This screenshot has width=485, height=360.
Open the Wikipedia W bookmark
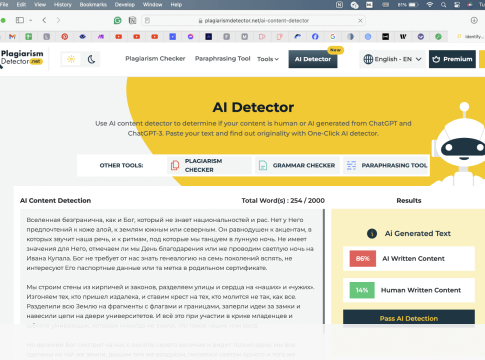pos(403,37)
